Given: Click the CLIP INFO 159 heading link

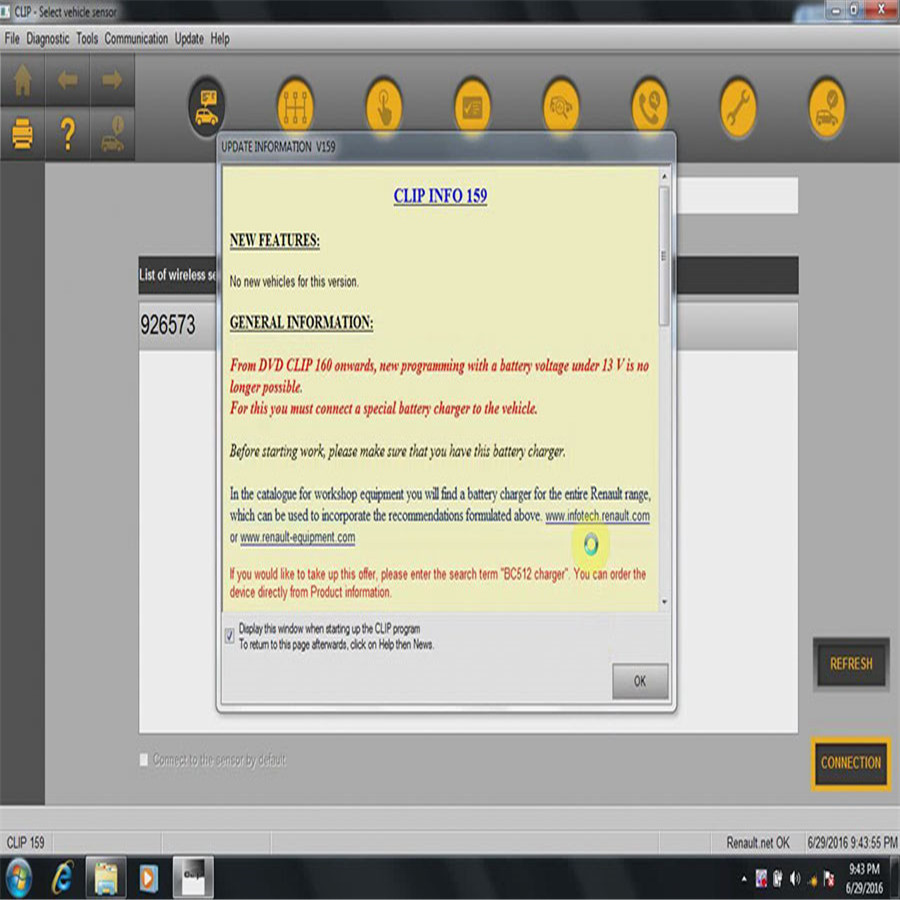Looking at the screenshot, I should (440, 196).
